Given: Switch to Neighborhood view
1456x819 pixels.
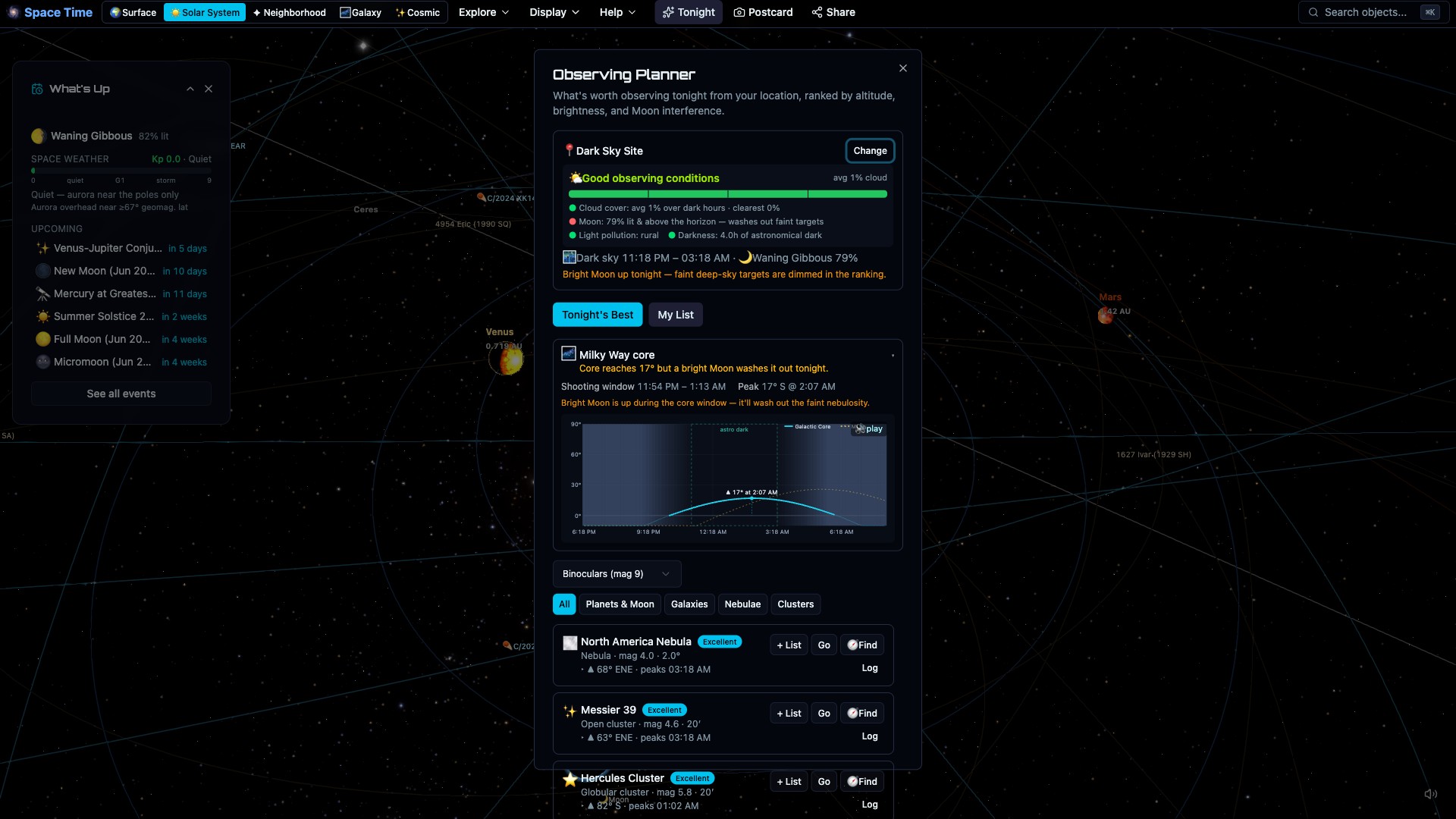Looking at the screenshot, I should [289, 12].
